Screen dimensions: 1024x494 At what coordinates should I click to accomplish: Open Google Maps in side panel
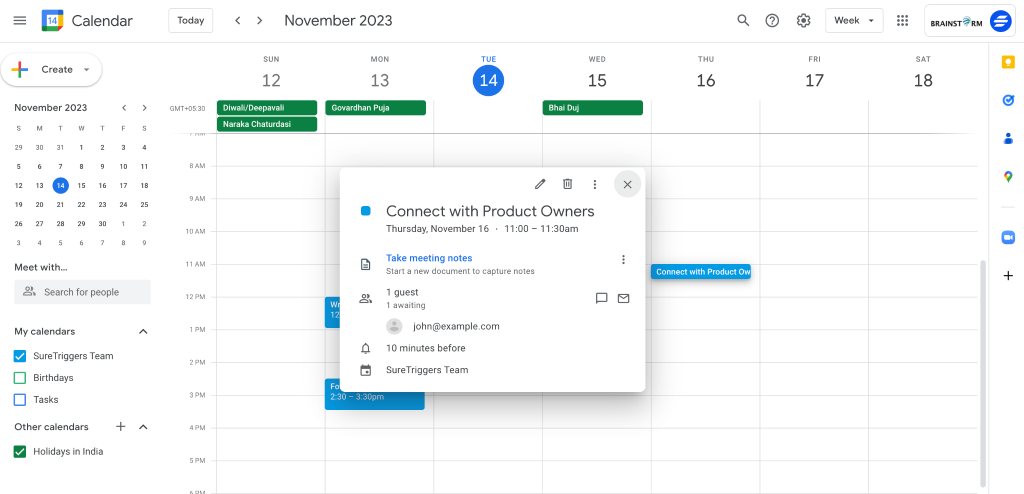coord(1008,176)
